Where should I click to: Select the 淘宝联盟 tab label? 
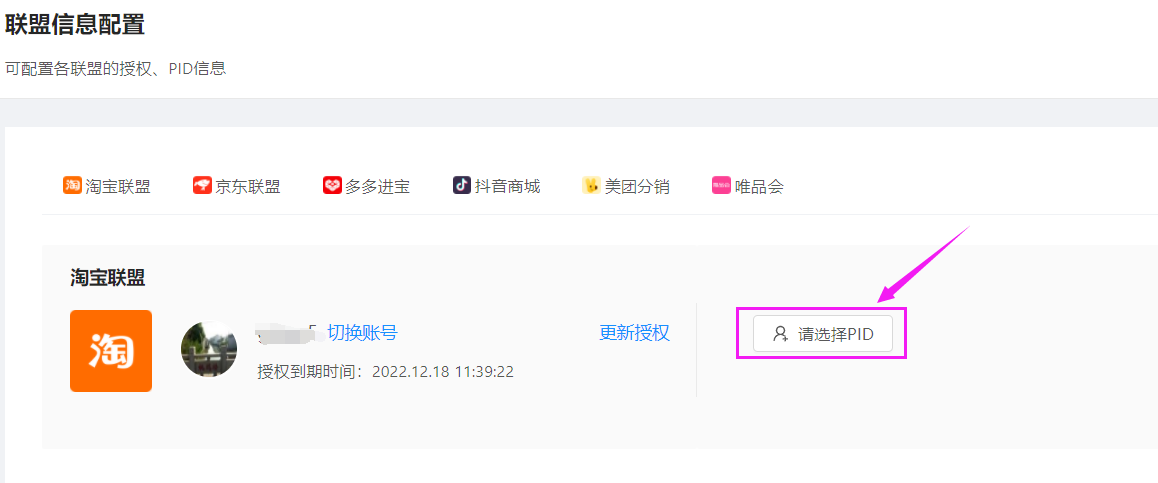[x=117, y=187]
